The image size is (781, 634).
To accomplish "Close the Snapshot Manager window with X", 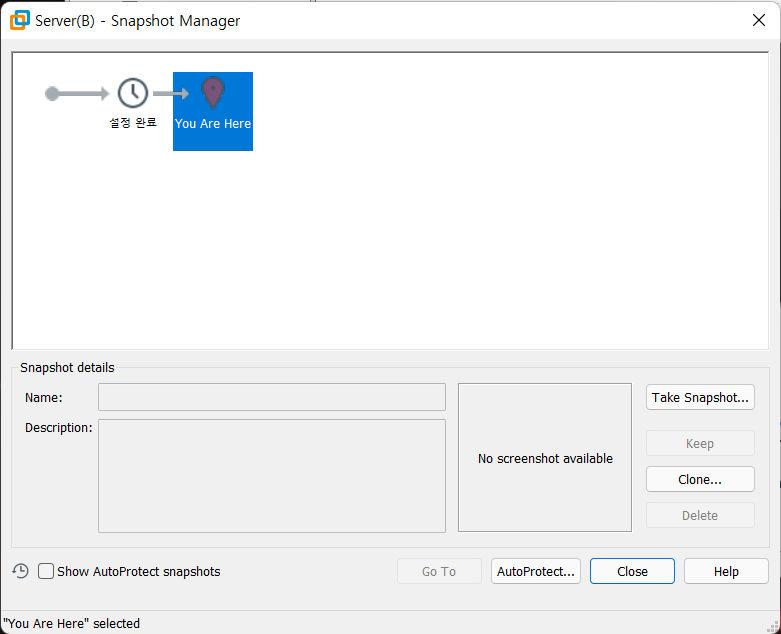I will click(x=759, y=20).
